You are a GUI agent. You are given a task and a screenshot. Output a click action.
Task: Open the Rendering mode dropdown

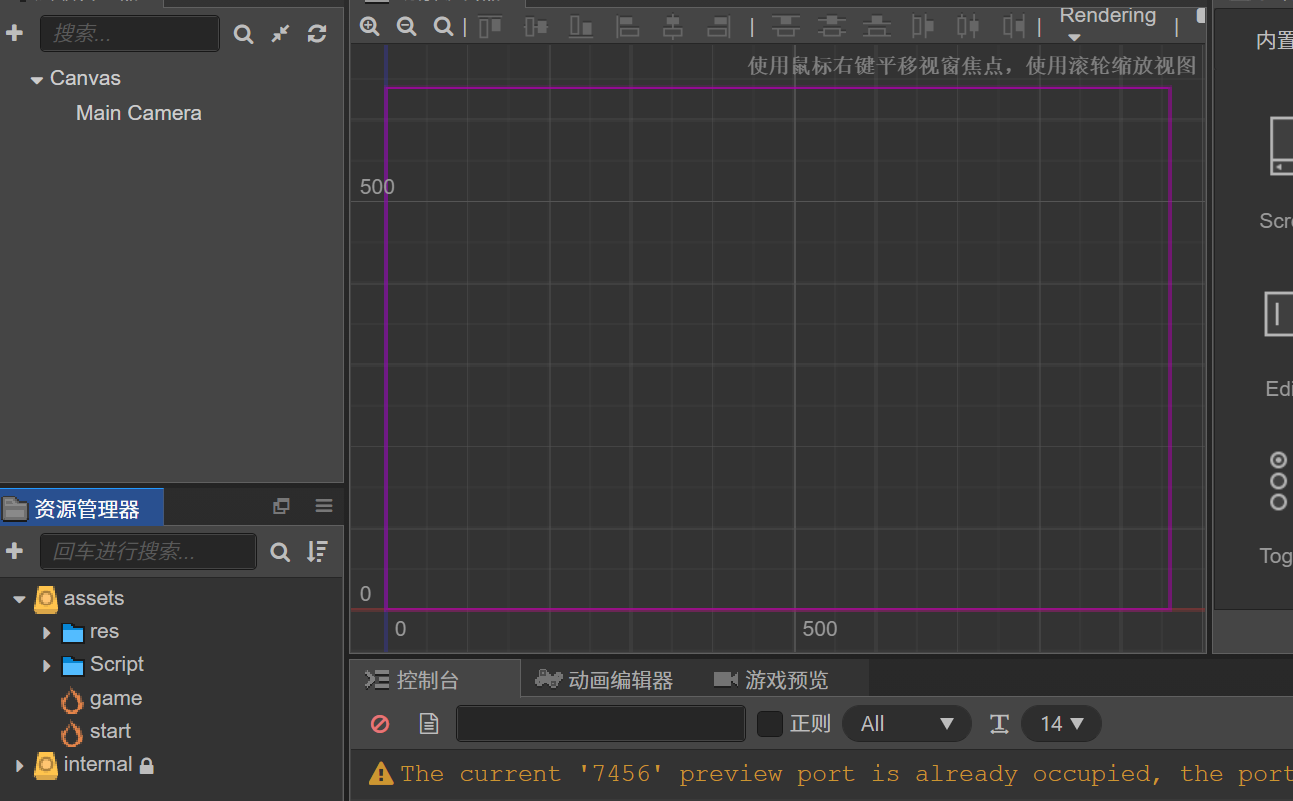click(1107, 24)
